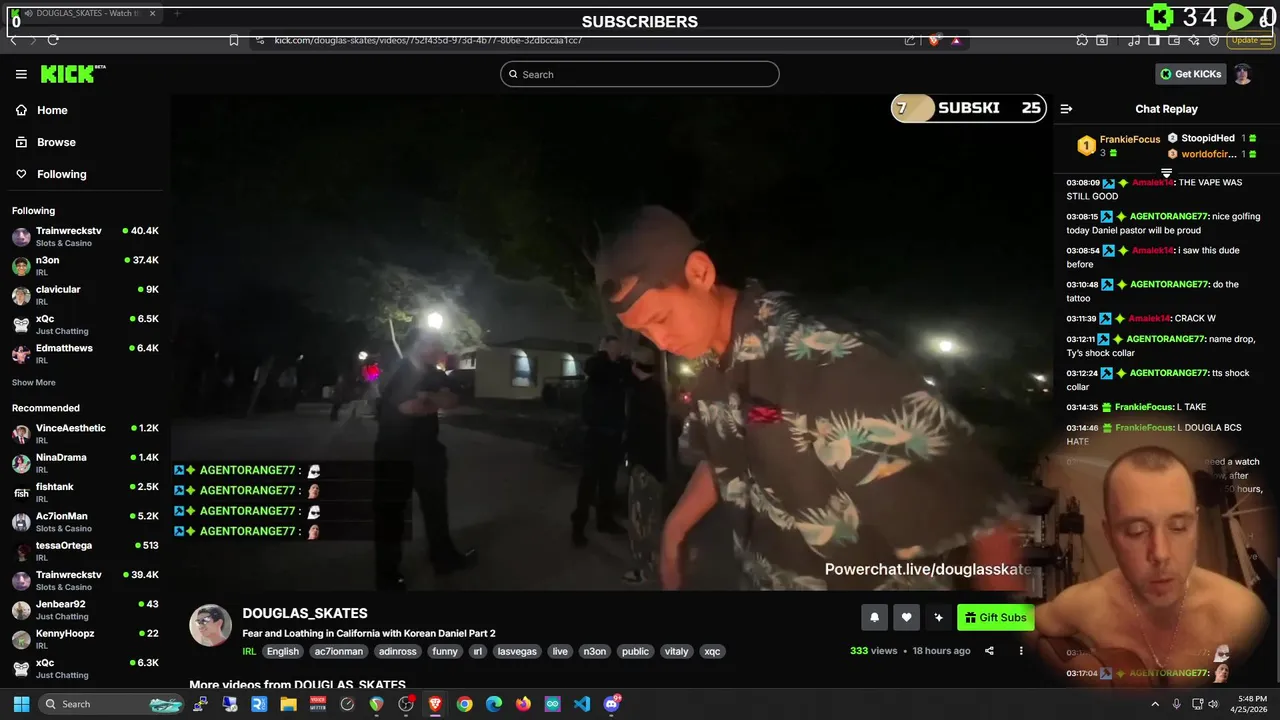Open Google Chrome from taskbar

click(464, 704)
